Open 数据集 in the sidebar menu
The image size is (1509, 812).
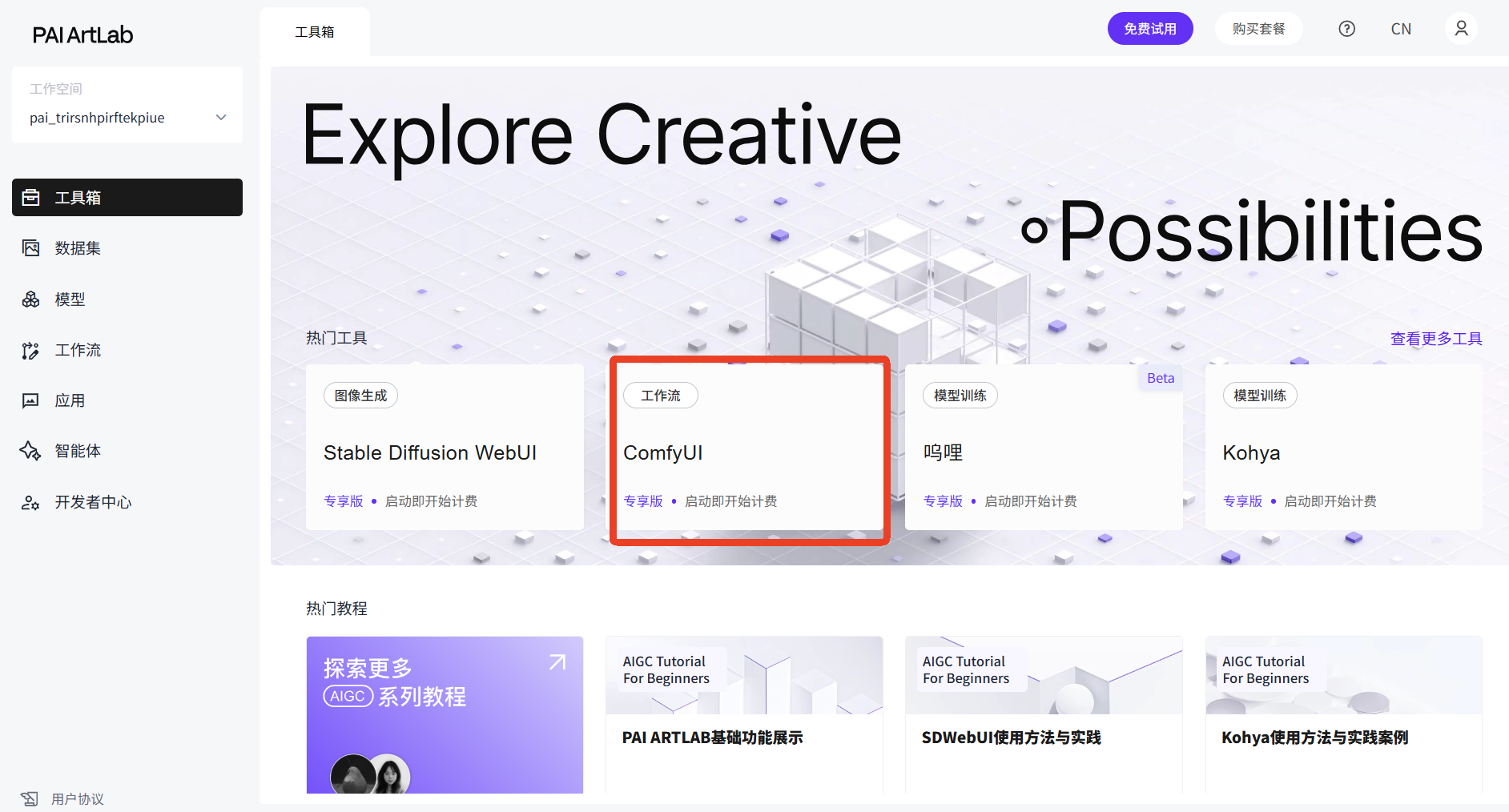coord(78,248)
